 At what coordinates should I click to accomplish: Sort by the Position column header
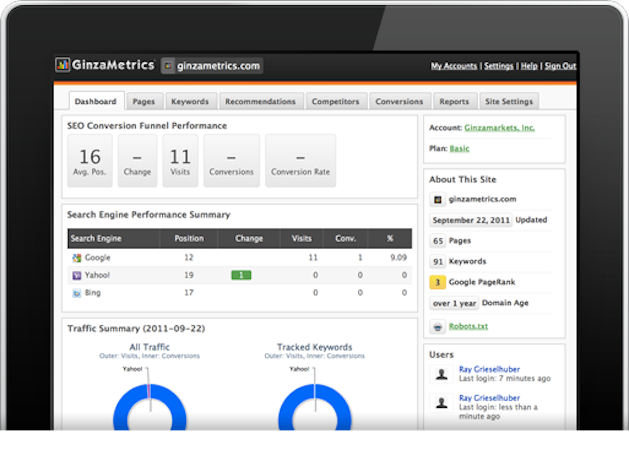tap(189, 238)
